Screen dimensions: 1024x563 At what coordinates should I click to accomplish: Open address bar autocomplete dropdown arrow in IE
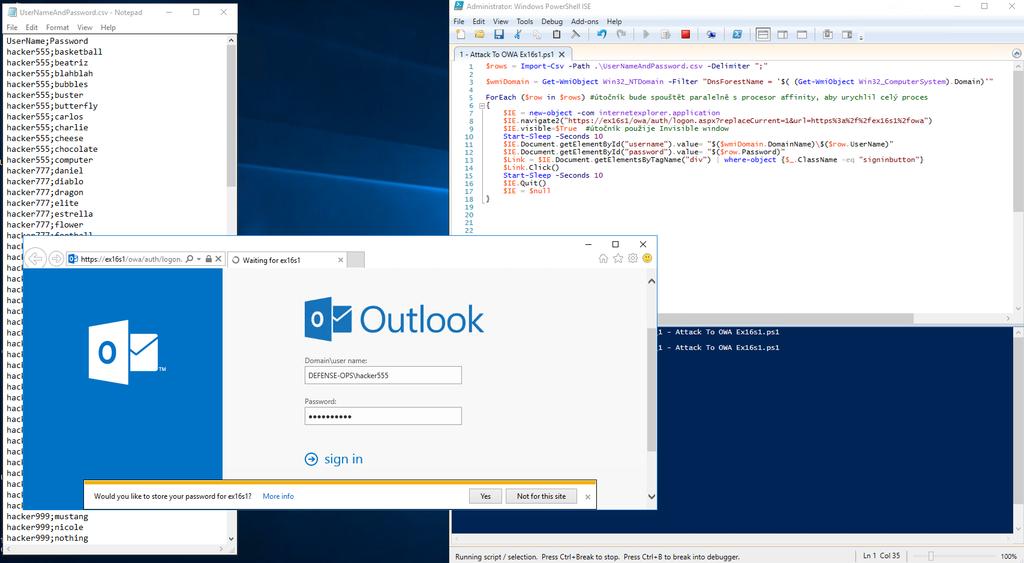tap(199, 259)
